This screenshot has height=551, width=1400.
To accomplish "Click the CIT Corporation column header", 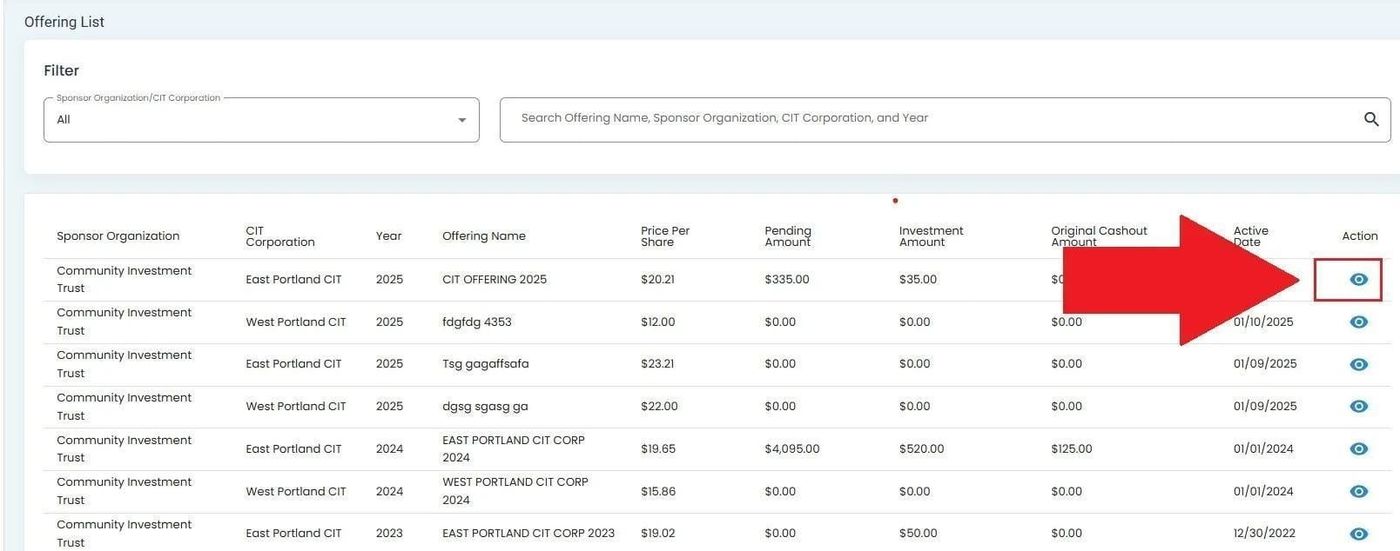I will click(280, 236).
